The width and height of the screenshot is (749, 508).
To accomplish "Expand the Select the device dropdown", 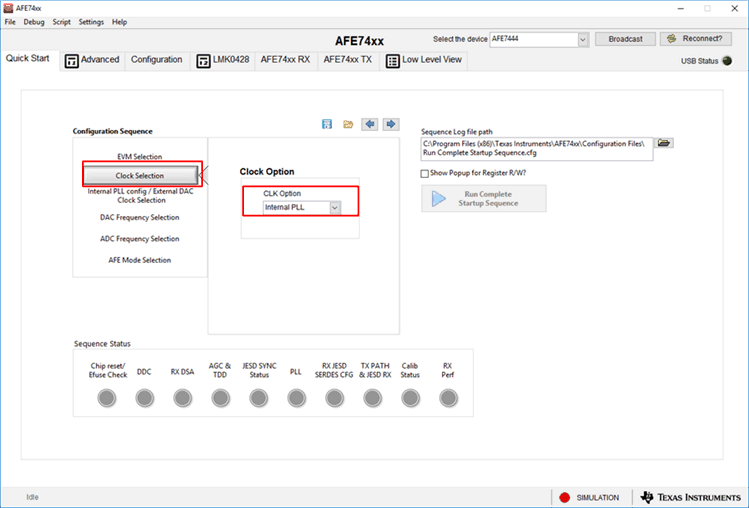I will (582, 40).
